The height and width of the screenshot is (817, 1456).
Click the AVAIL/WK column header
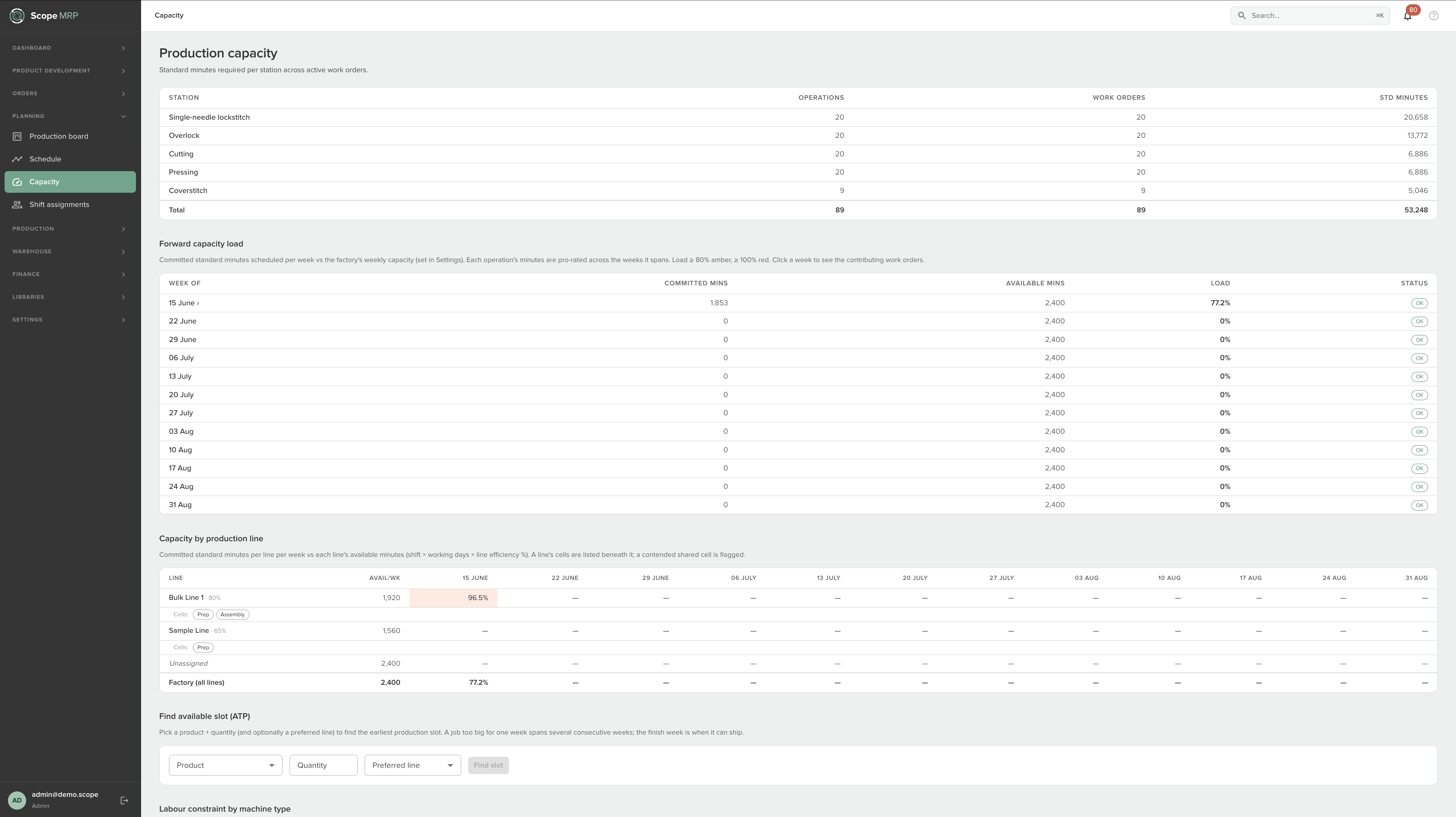click(x=384, y=578)
